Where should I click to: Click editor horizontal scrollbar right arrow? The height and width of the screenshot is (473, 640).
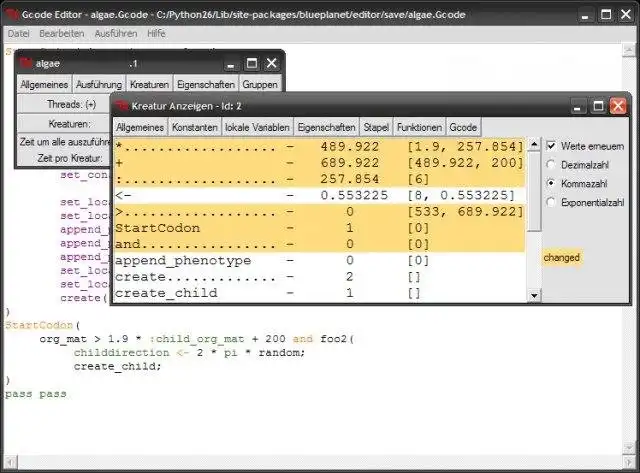pos(627,462)
